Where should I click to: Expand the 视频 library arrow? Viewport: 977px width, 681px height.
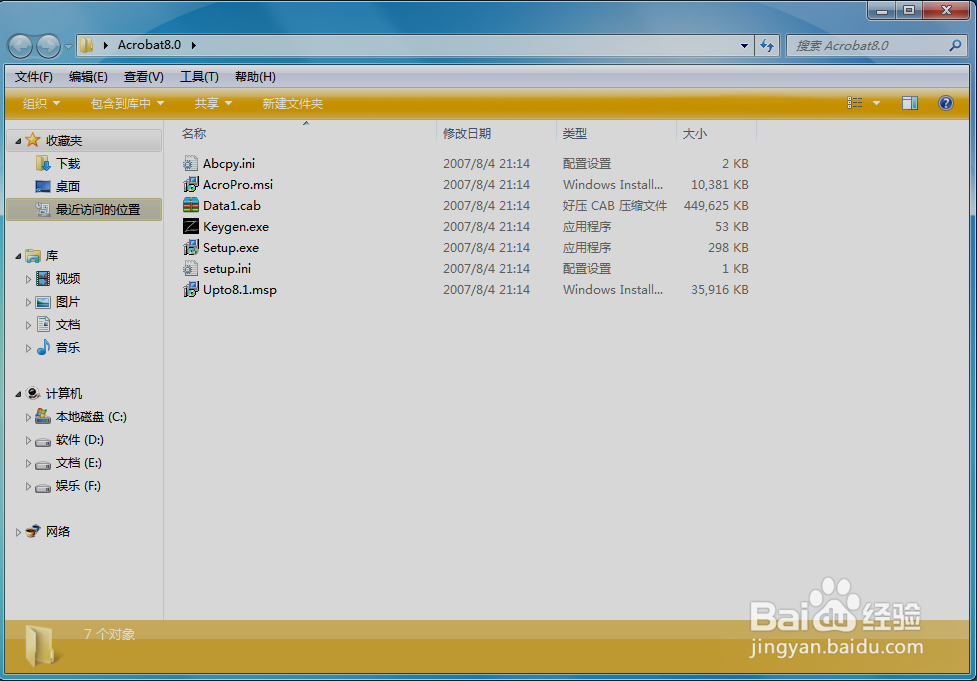tap(28, 279)
